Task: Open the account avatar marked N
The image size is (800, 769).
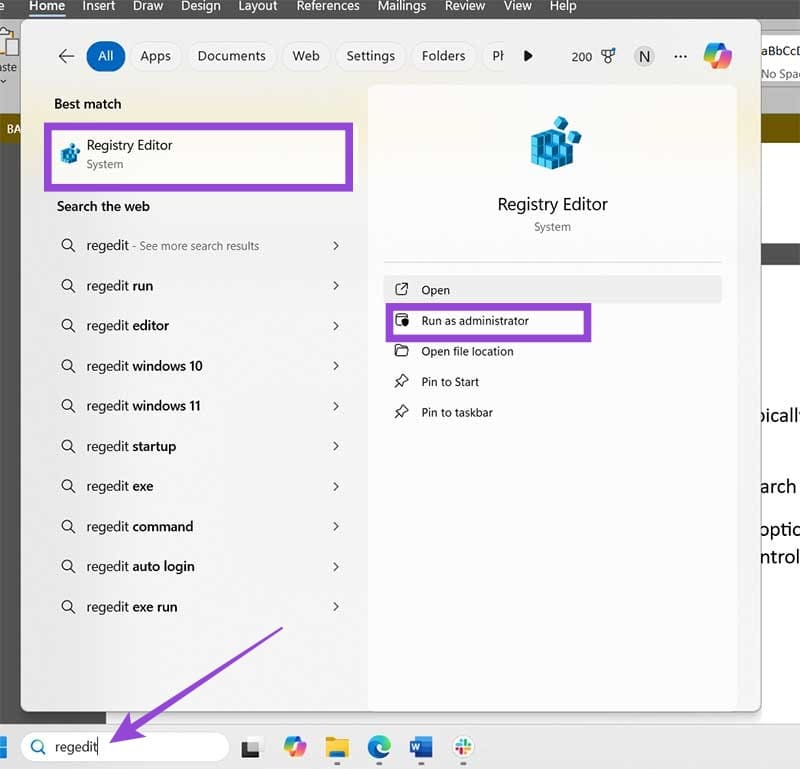Action: point(644,57)
